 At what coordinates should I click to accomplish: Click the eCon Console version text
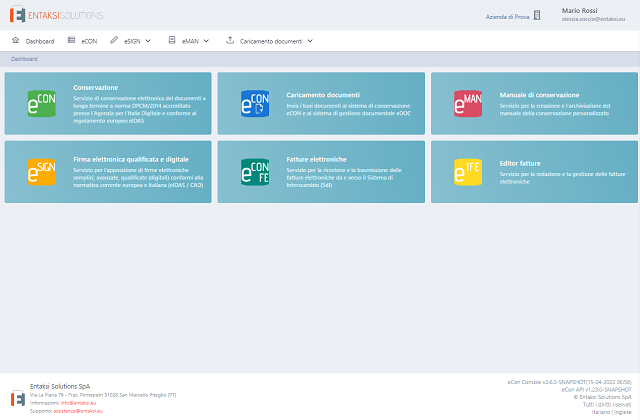click(569, 382)
